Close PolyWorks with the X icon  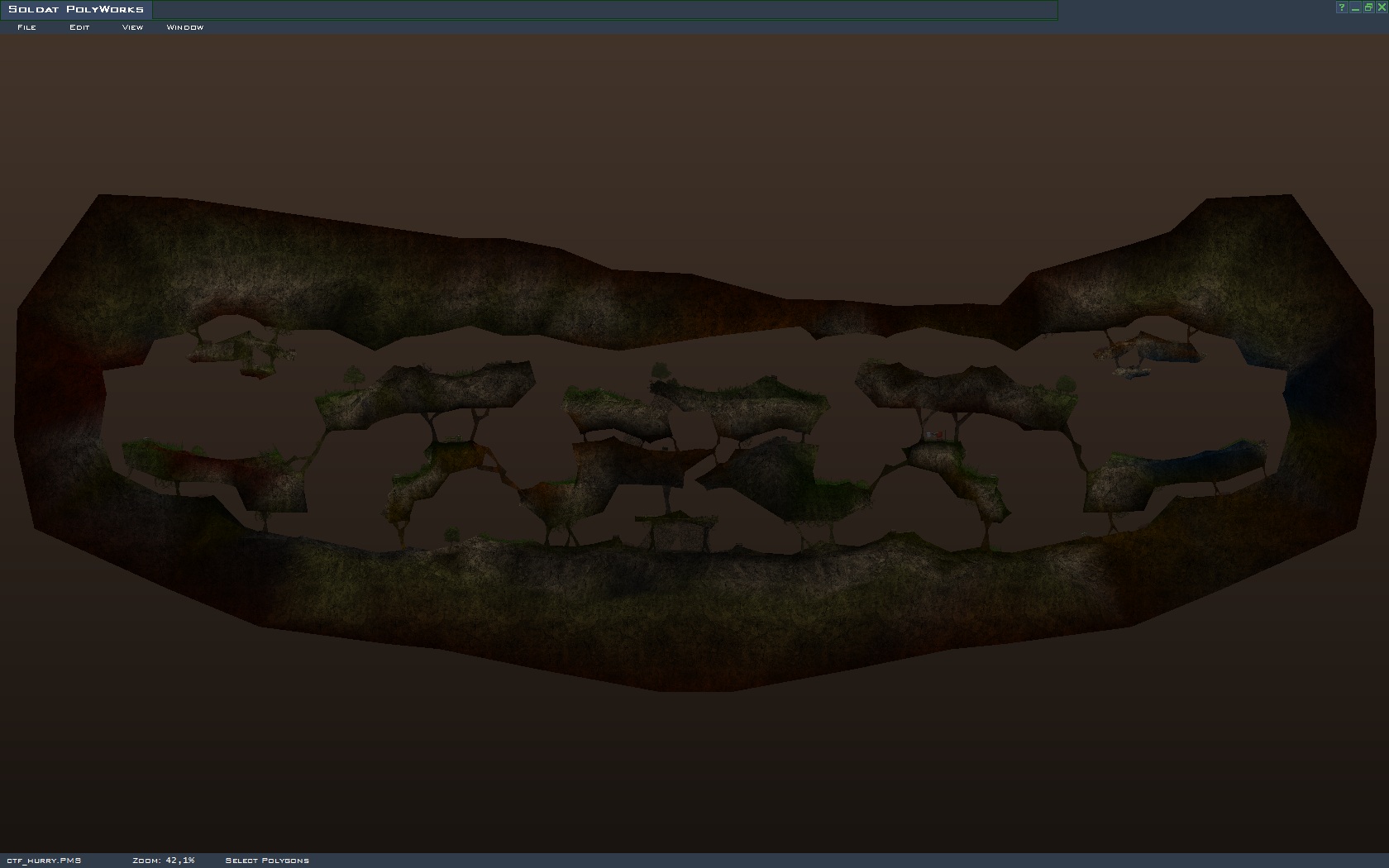[x=1381, y=7]
